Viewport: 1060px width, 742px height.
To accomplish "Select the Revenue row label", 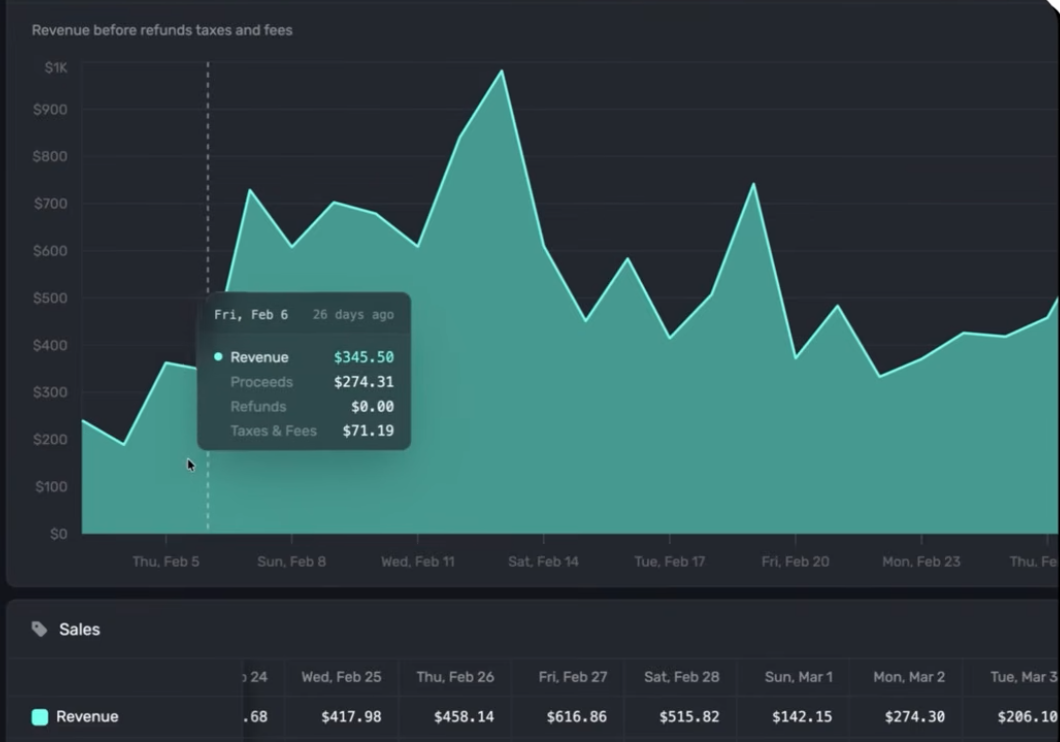I will pyautogui.click(x=87, y=717).
